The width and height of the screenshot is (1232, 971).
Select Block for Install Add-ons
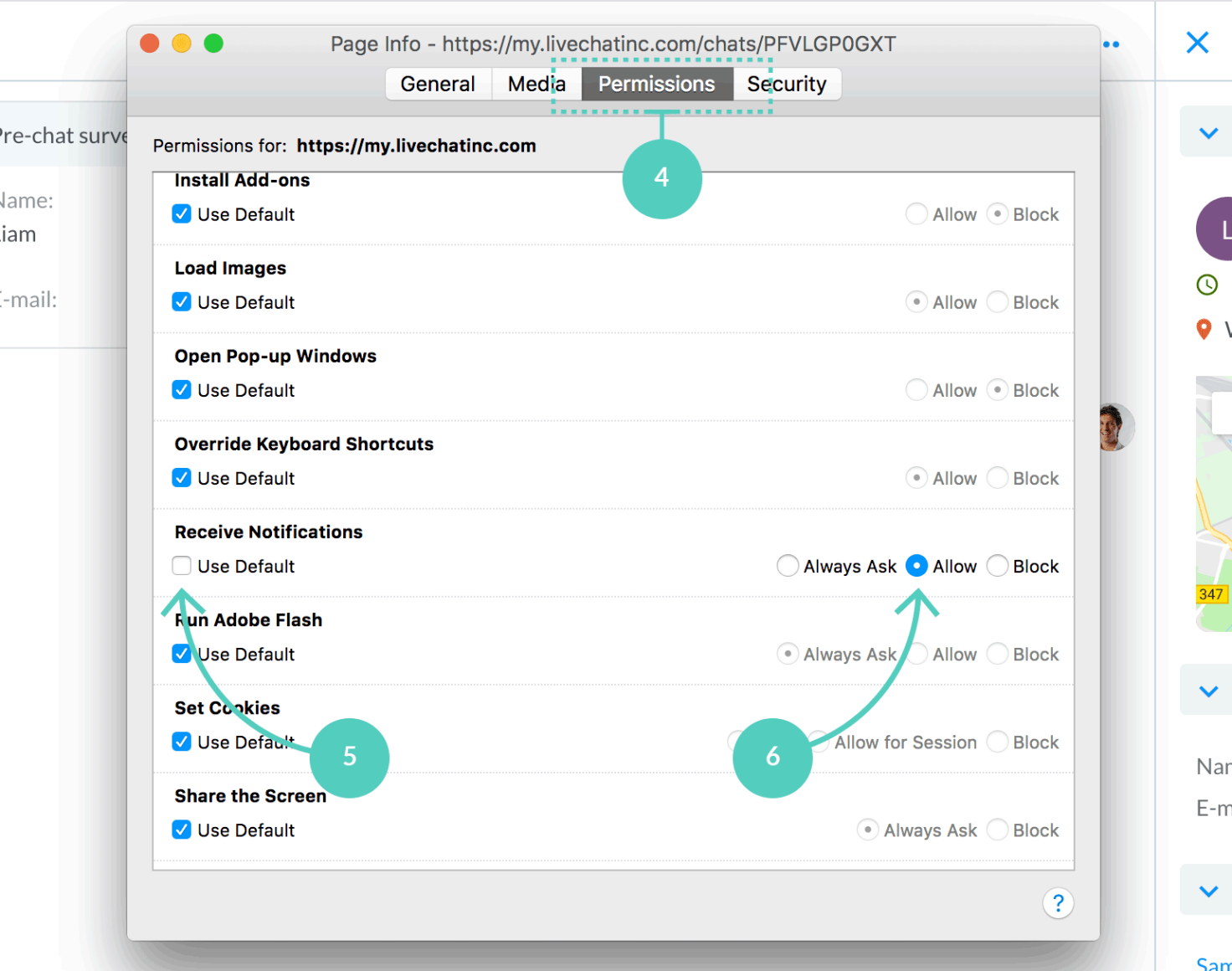(x=997, y=214)
